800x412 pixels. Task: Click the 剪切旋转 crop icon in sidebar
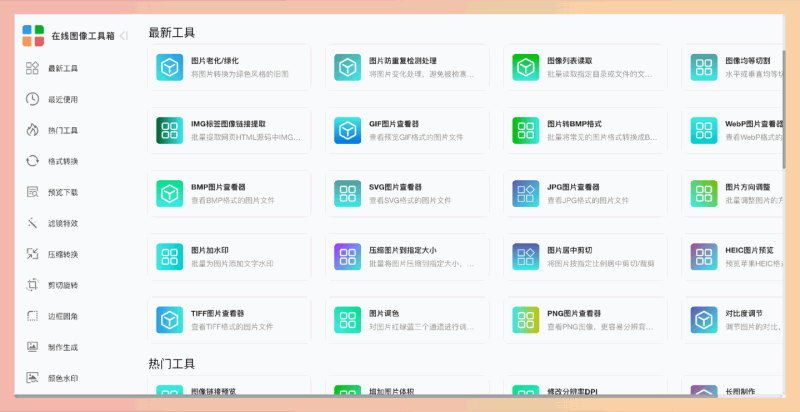(x=33, y=285)
